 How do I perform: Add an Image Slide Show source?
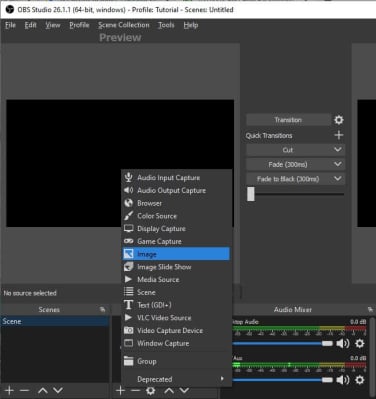(x=176, y=267)
